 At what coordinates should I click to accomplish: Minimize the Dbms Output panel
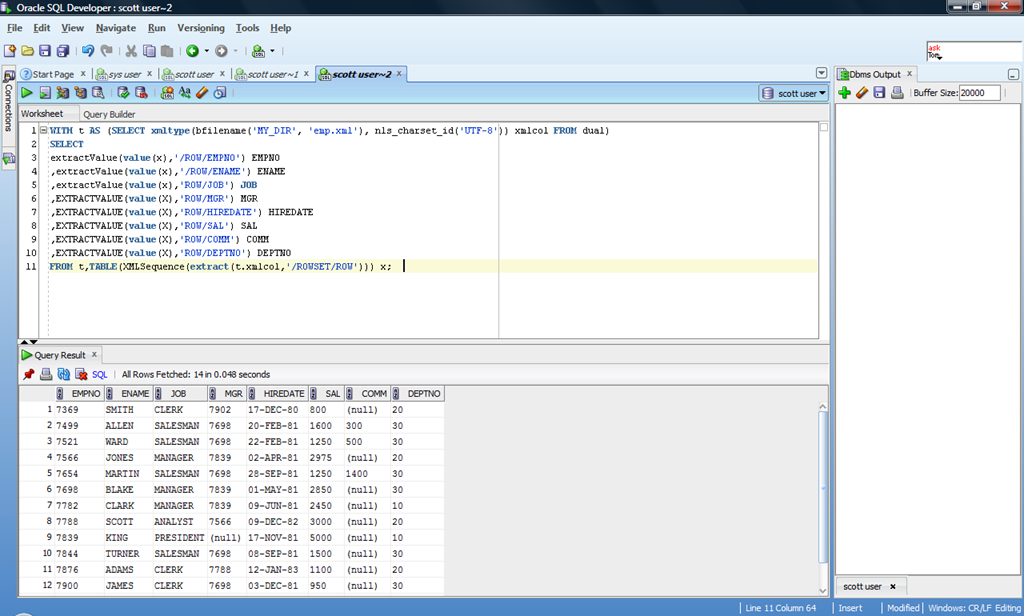(x=1013, y=74)
